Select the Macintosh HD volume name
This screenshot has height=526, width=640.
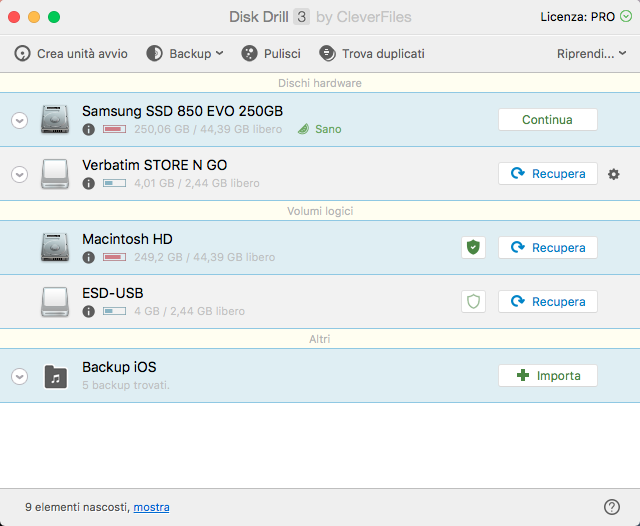127,239
